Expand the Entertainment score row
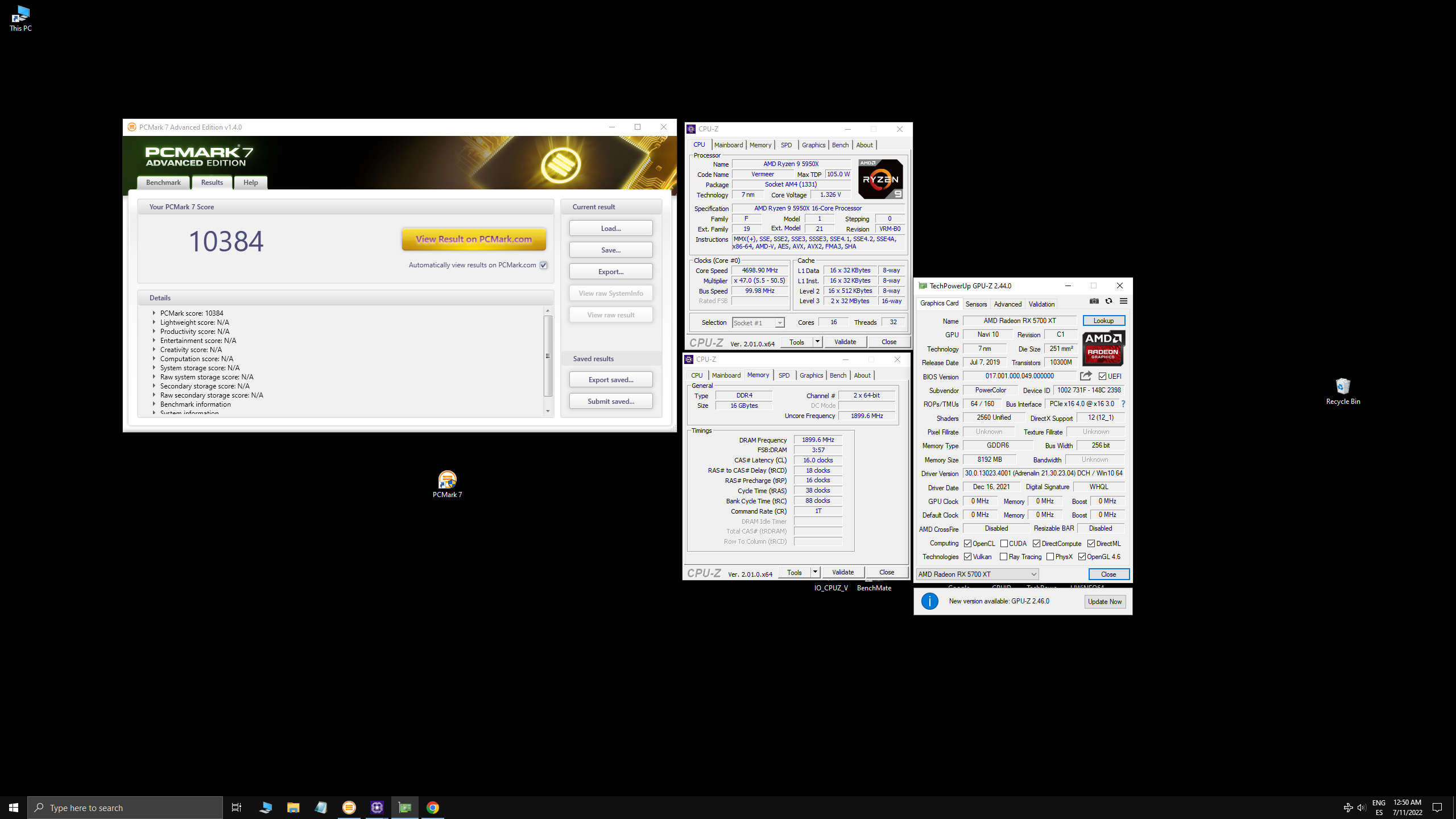The width and height of the screenshot is (1456, 819). tap(154, 340)
